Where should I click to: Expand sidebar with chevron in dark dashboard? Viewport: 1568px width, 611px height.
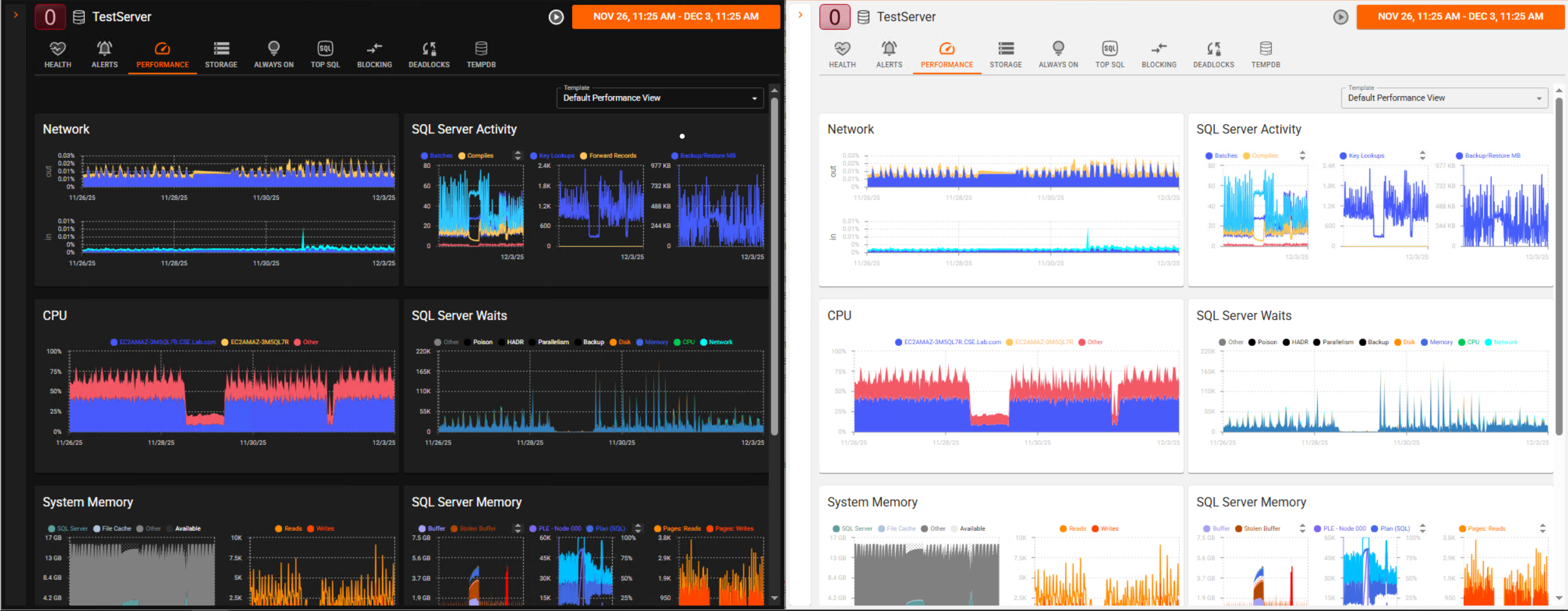coord(16,15)
